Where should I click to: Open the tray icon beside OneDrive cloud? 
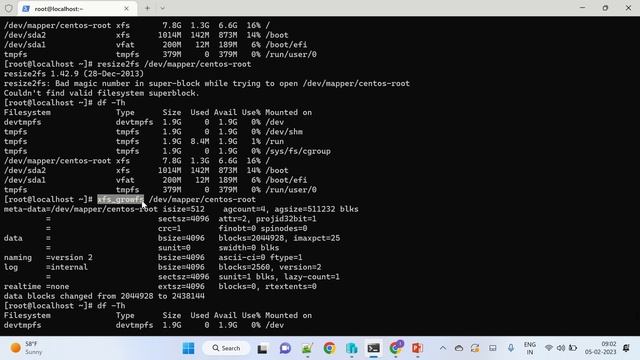pos(475,348)
